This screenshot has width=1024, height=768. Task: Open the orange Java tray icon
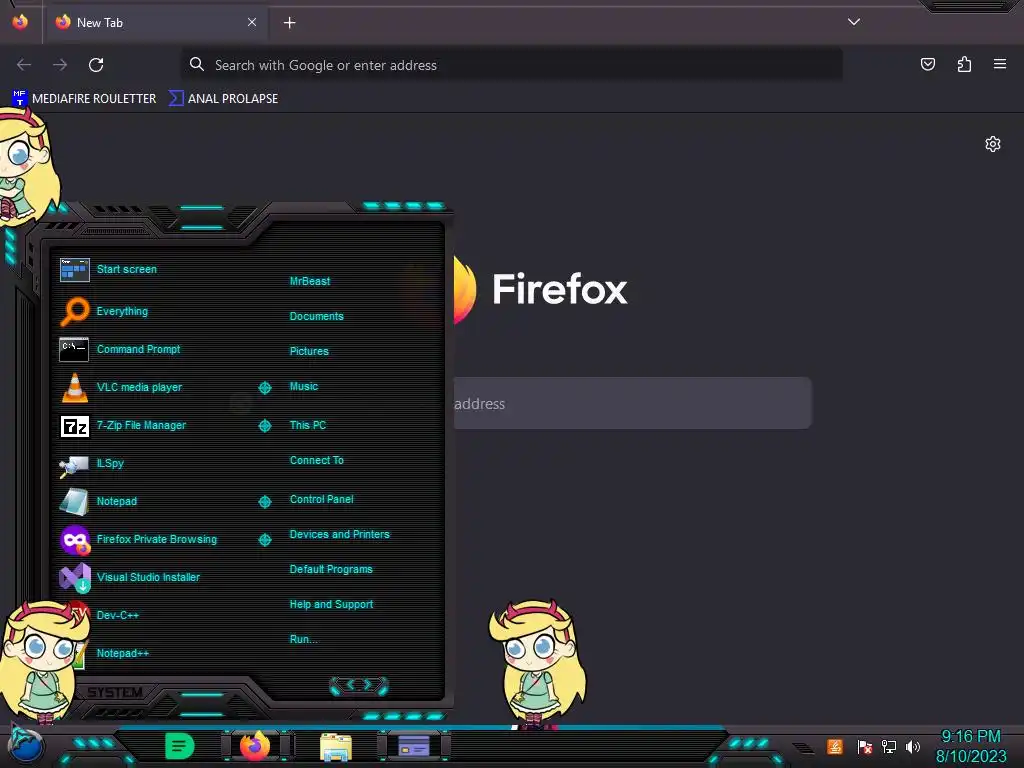click(835, 746)
